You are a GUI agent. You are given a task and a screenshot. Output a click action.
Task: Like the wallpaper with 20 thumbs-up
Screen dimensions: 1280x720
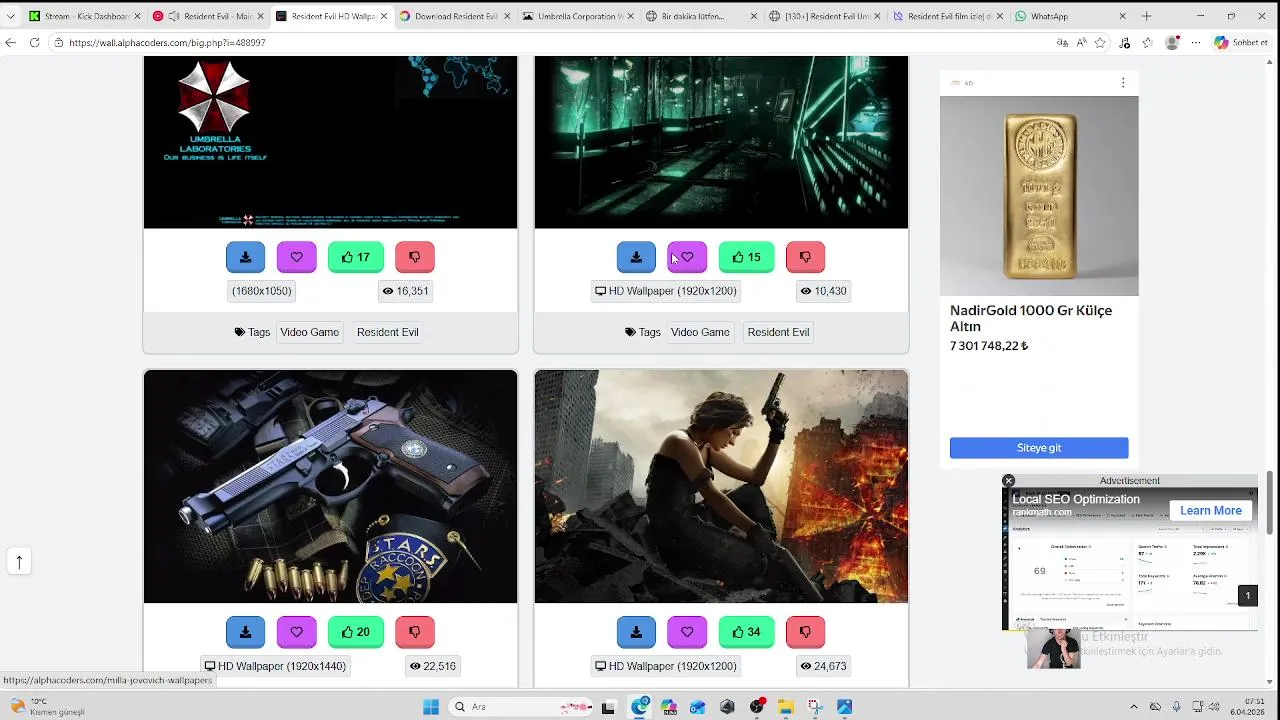[x=356, y=632]
